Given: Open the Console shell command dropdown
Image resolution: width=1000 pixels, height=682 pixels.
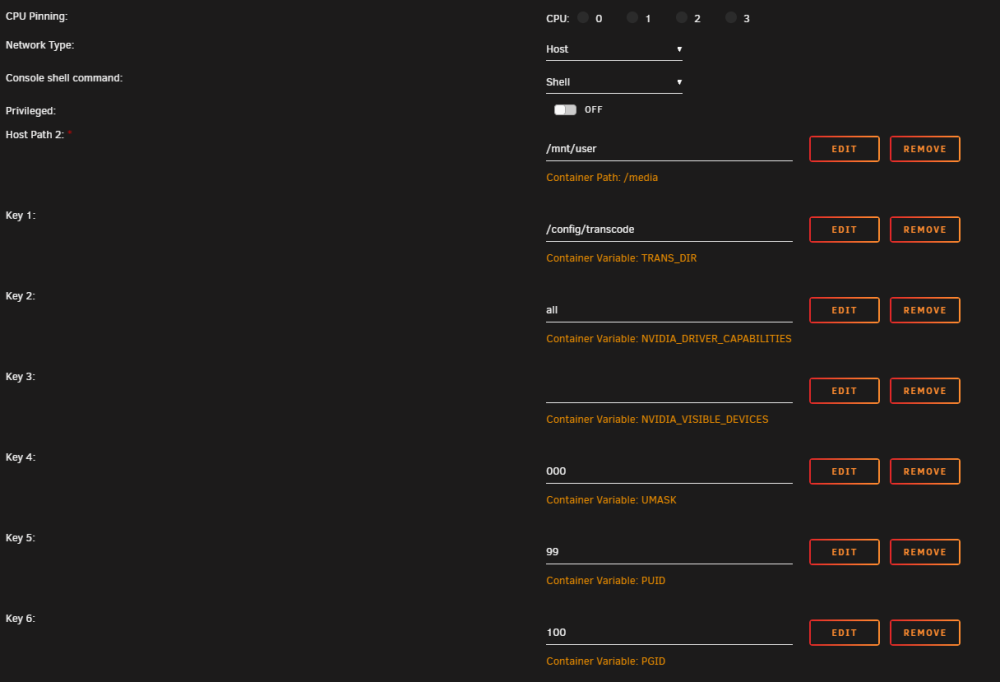Looking at the screenshot, I should point(614,82).
